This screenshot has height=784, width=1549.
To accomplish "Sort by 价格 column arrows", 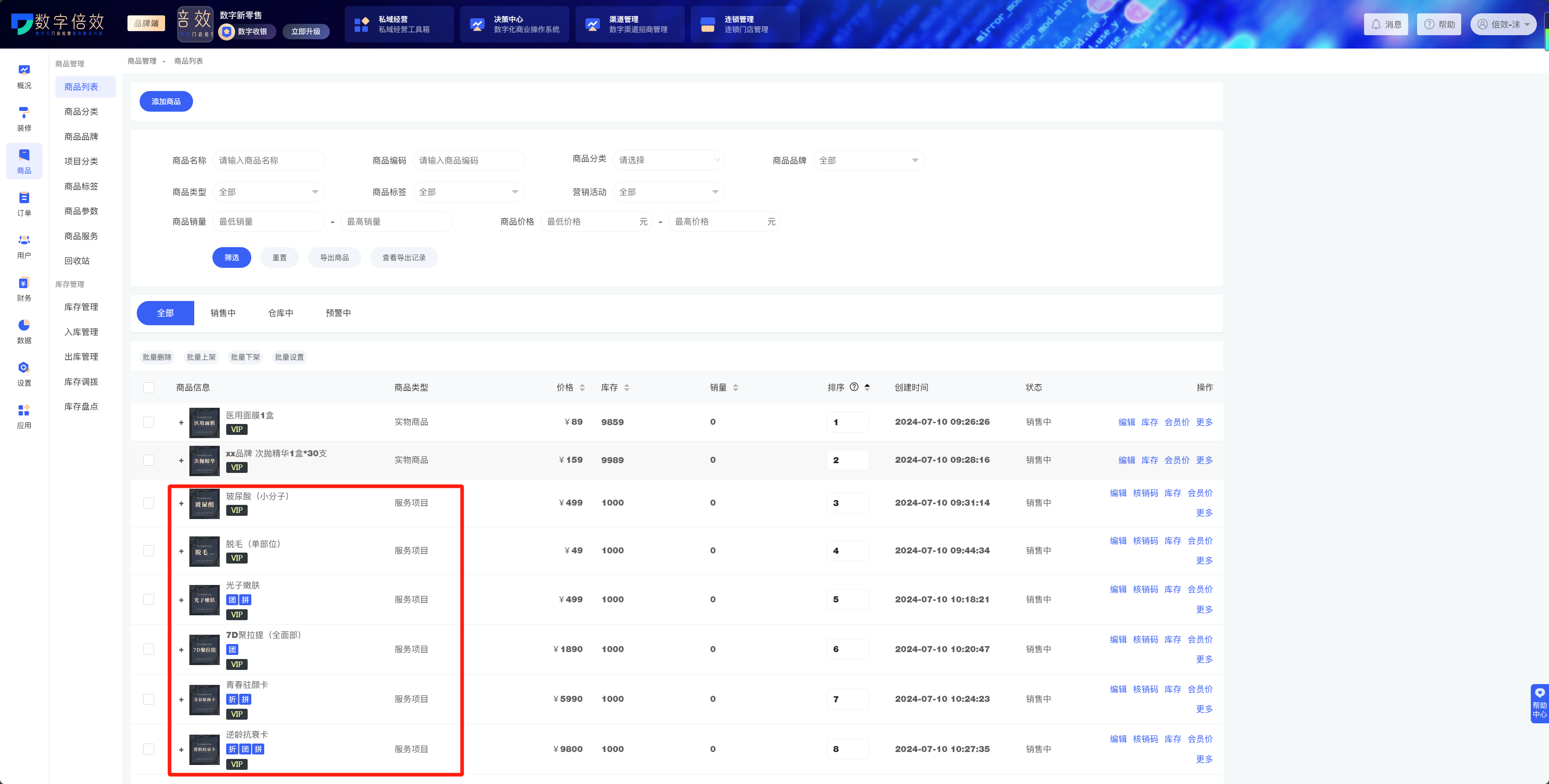I will coord(582,388).
